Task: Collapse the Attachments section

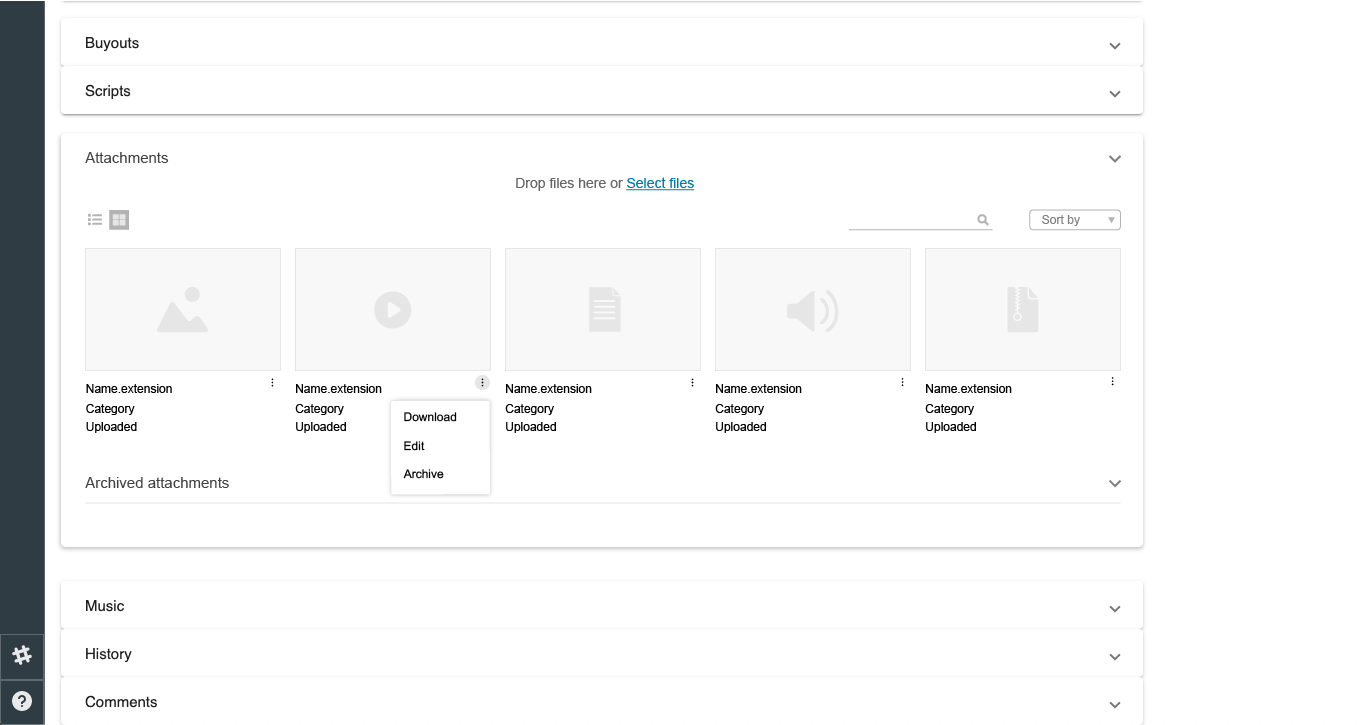Action: click(1114, 158)
